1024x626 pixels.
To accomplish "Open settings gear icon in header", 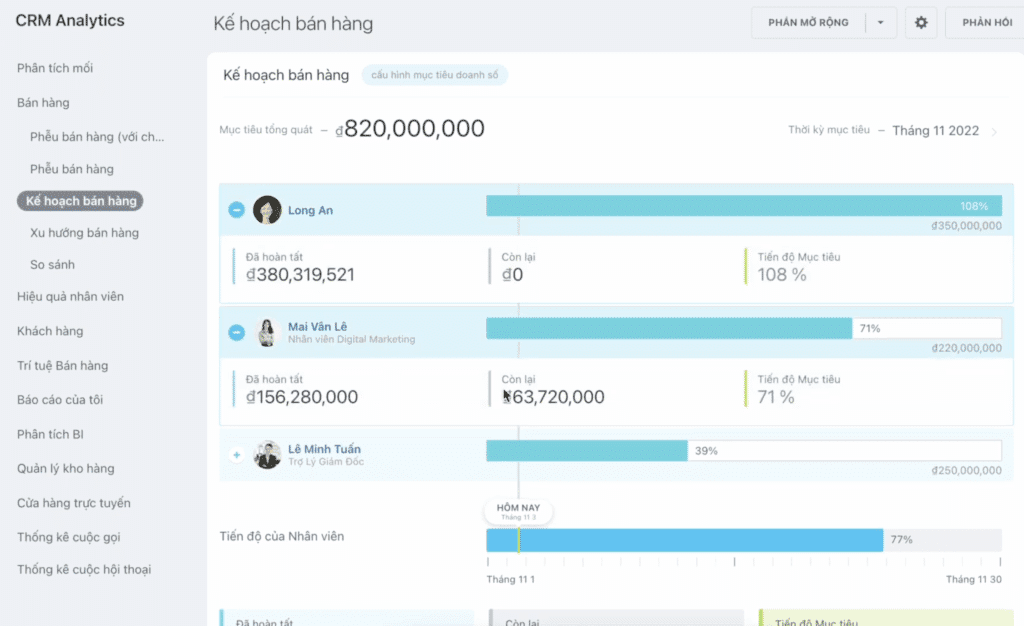I will pos(921,23).
